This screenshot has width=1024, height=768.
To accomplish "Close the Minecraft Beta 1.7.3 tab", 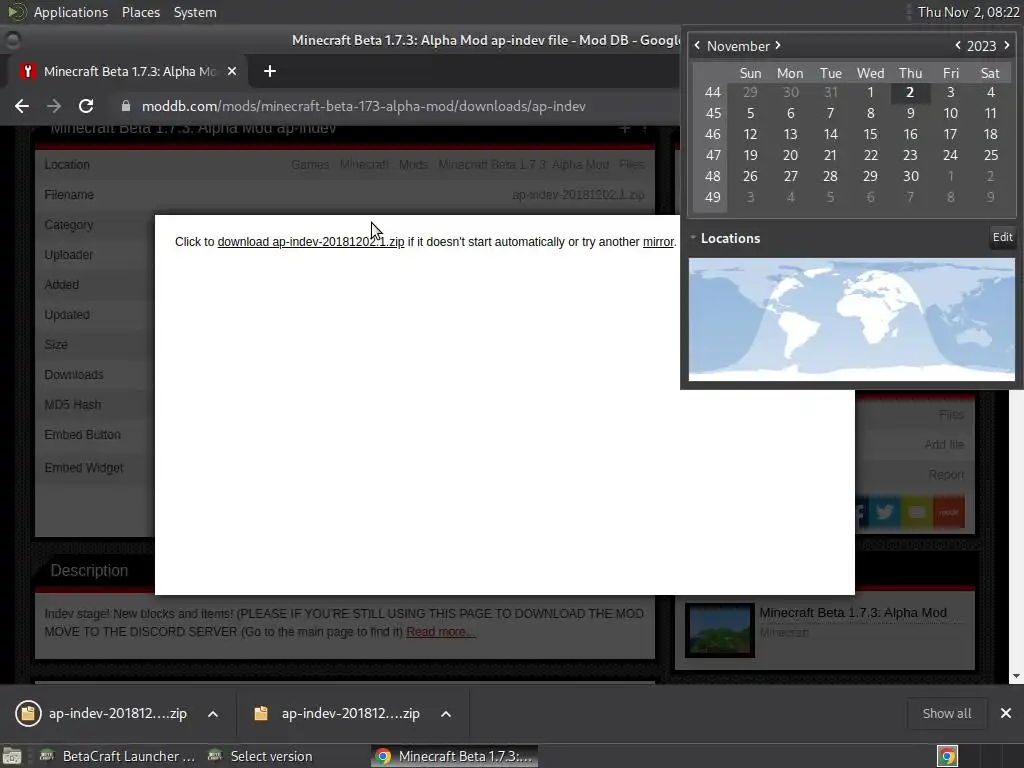I will pyautogui.click(x=232, y=71).
